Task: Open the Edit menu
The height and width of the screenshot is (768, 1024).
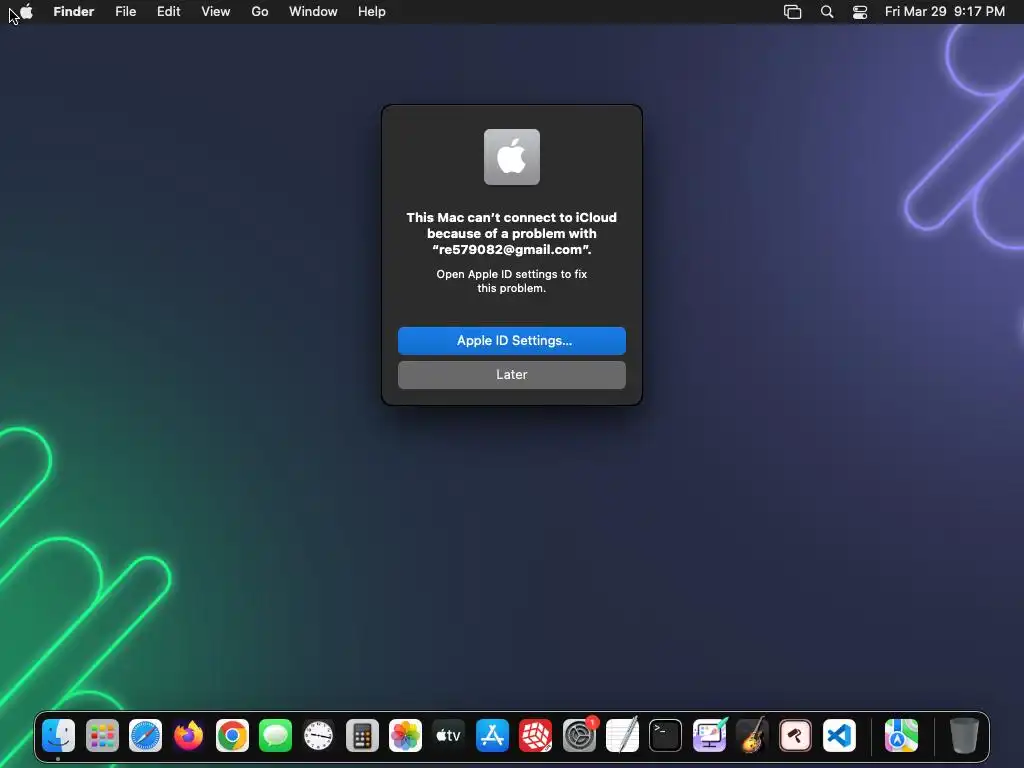Action: (168, 12)
